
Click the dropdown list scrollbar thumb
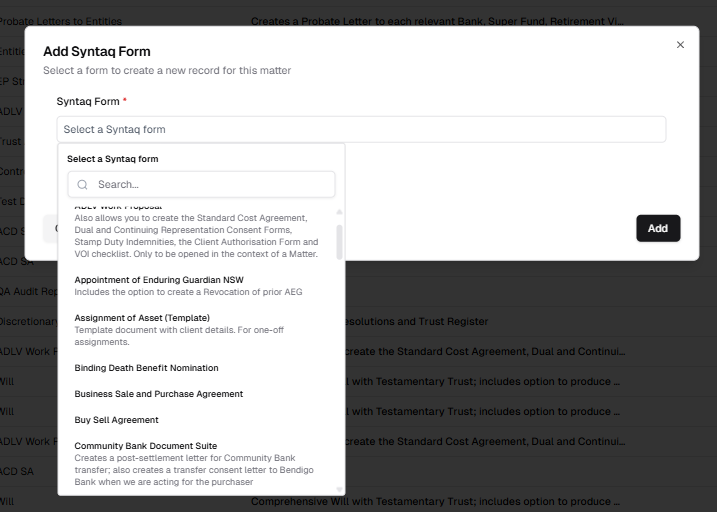tap(339, 242)
